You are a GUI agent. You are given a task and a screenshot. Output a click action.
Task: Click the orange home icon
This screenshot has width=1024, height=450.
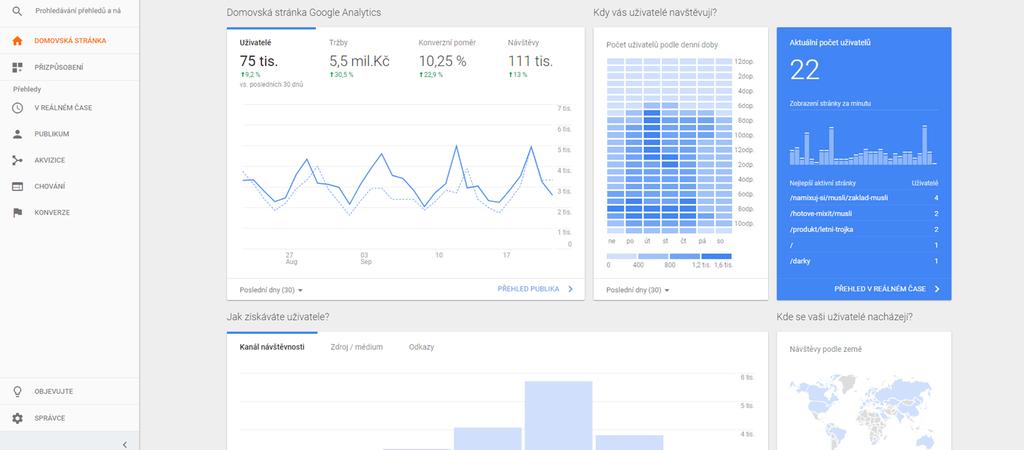pyautogui.click(x=18, y=40)
